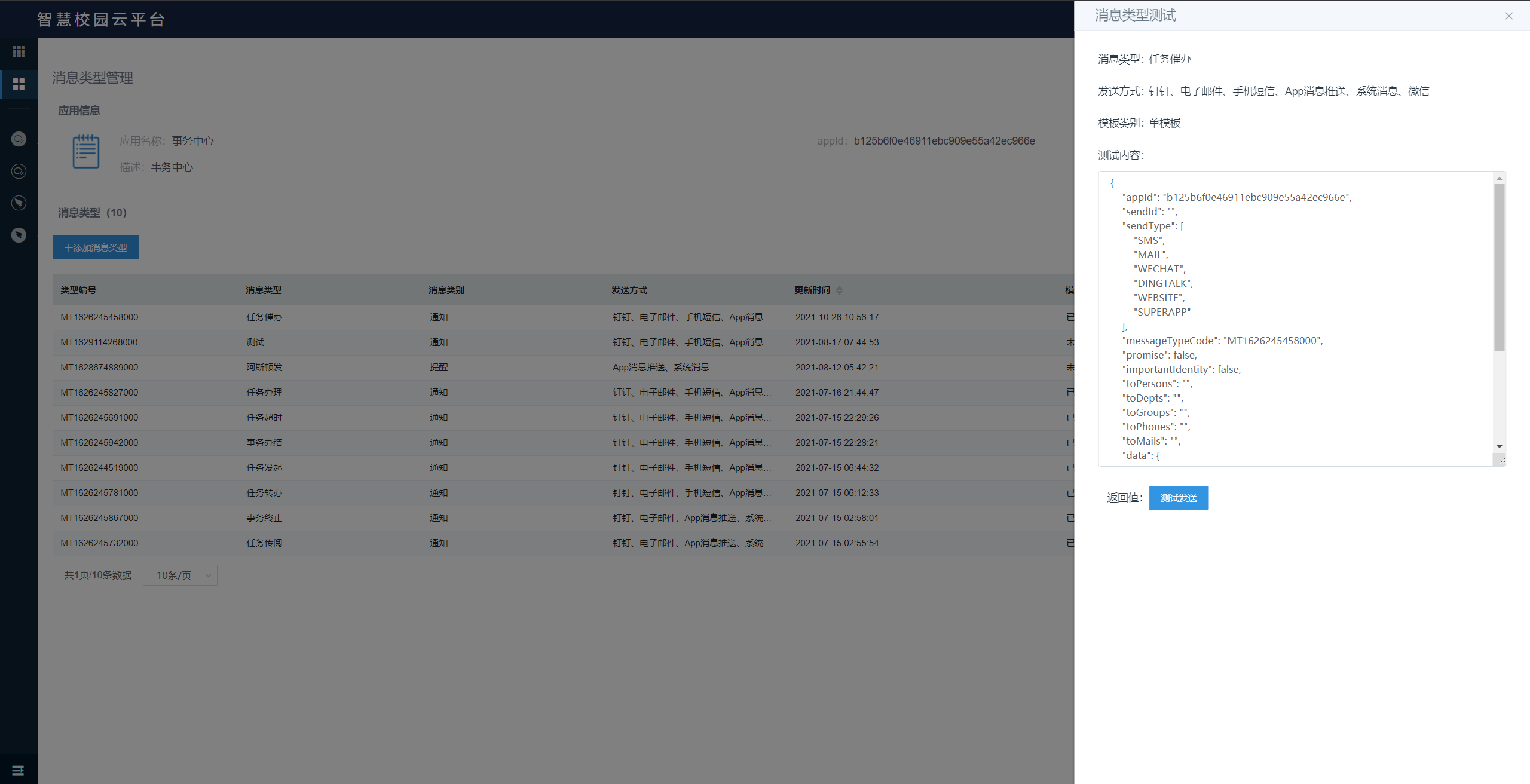Click the 2021-07-15 02:55:54 timestamp

click(x=837, y=543)
